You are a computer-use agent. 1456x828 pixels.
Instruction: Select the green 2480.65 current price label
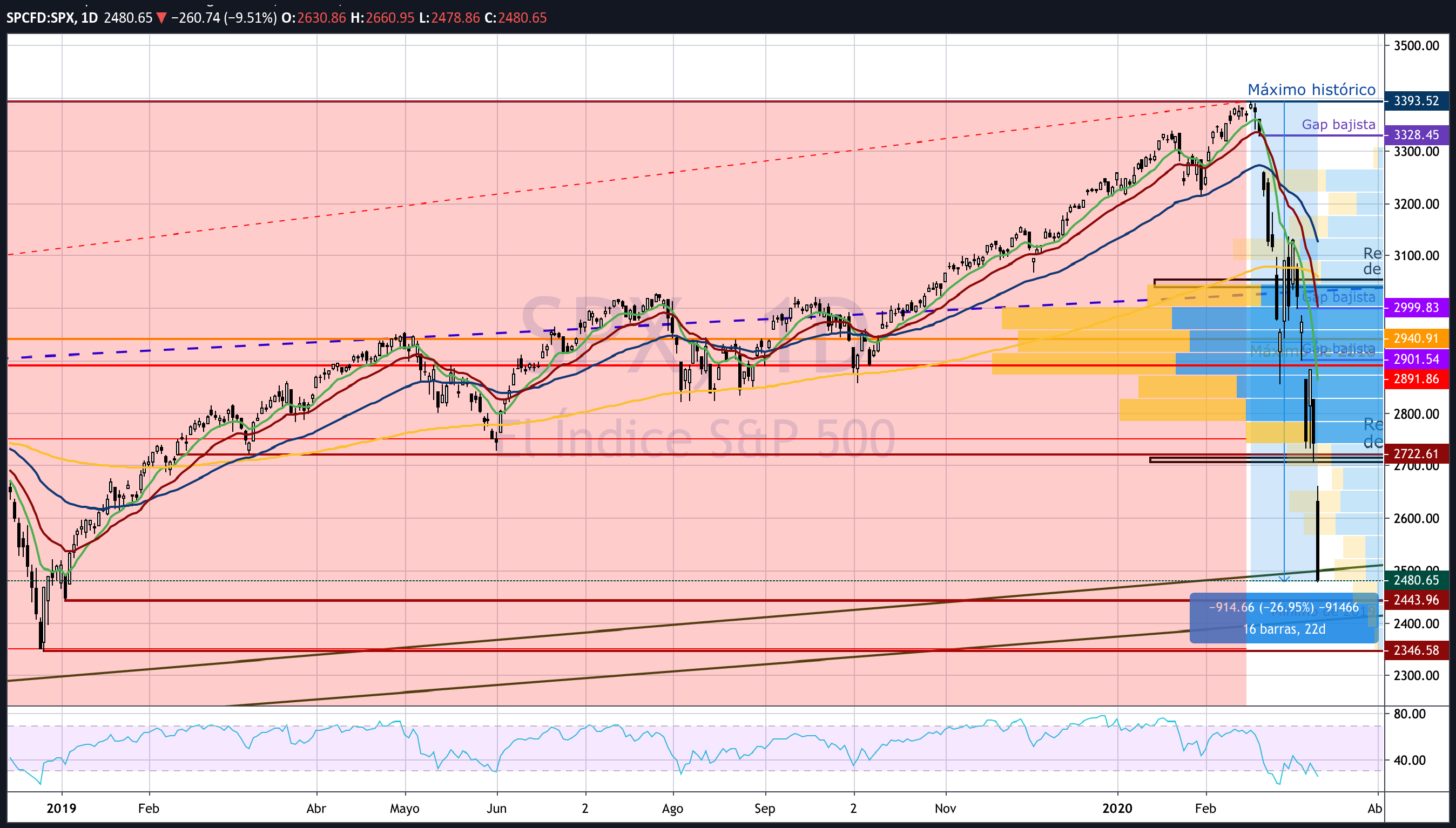pos(1416,580)
